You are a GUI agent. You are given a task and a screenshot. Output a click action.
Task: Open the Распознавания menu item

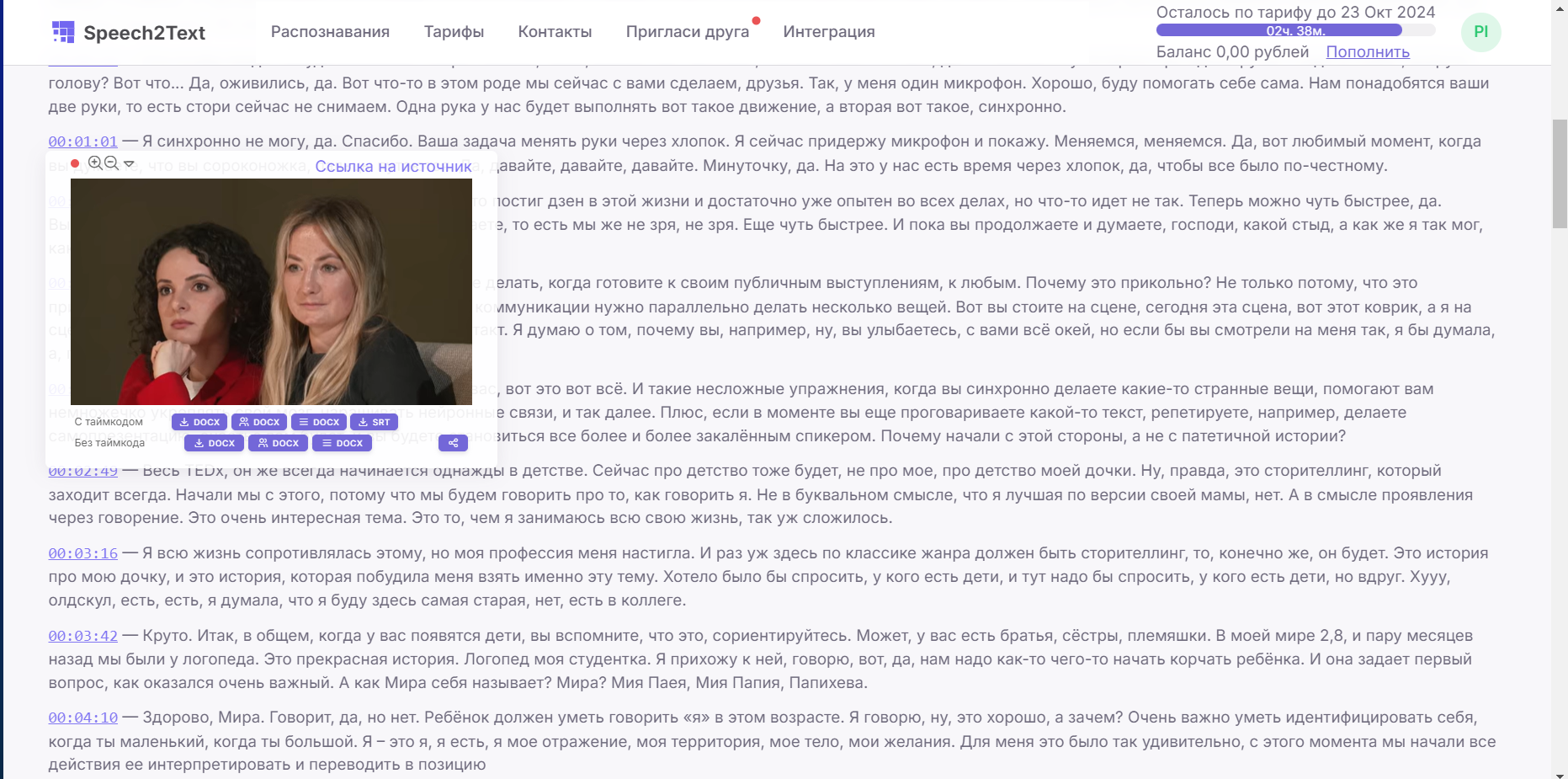click(x=330, y=32)
